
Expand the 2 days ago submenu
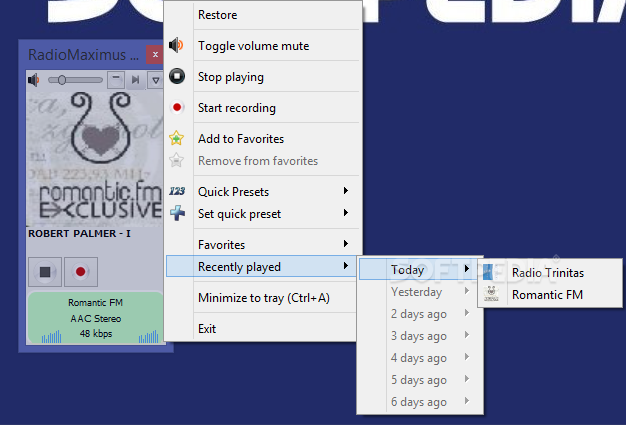click(420, 314)
